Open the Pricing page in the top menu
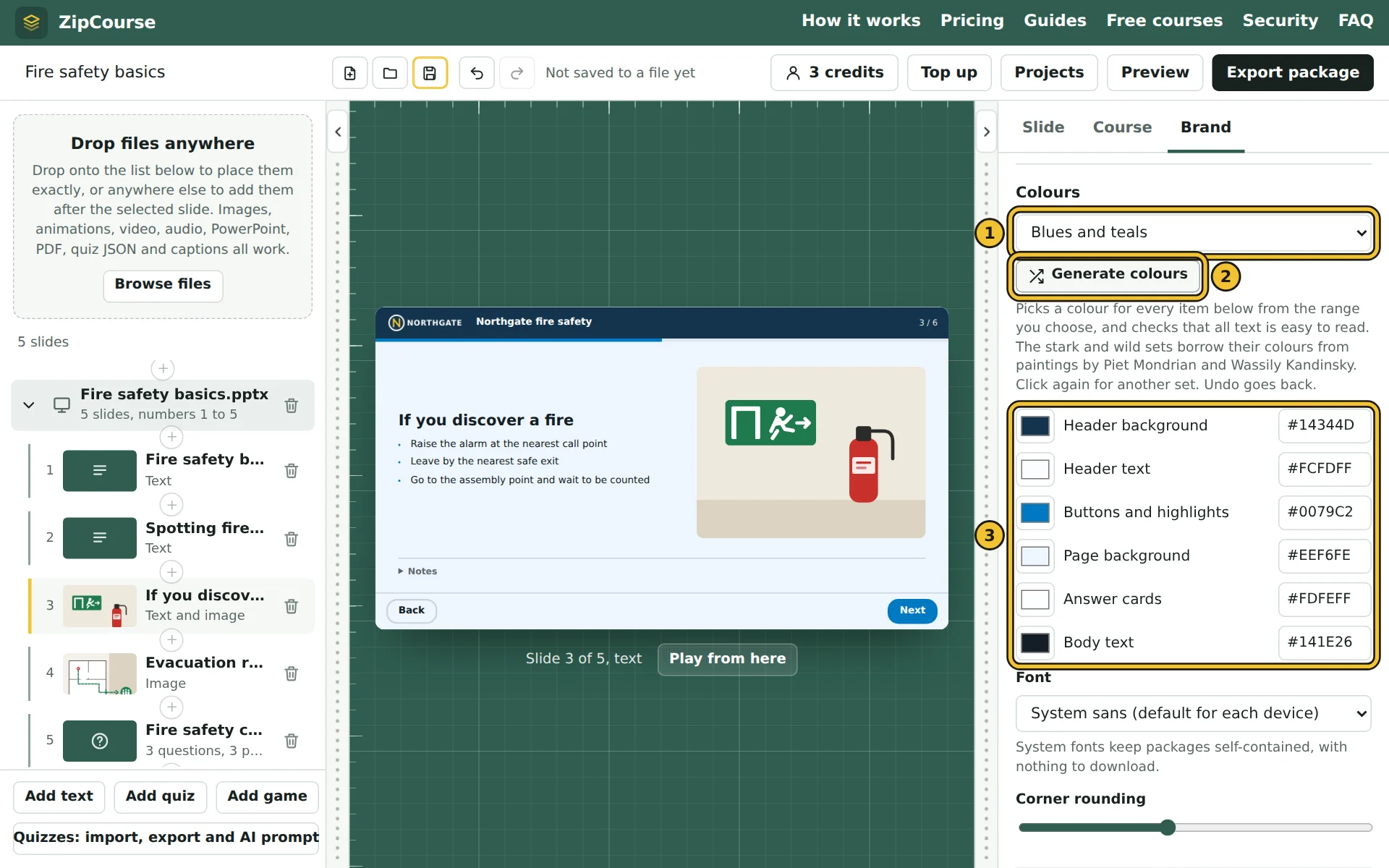 pos(972,21)
